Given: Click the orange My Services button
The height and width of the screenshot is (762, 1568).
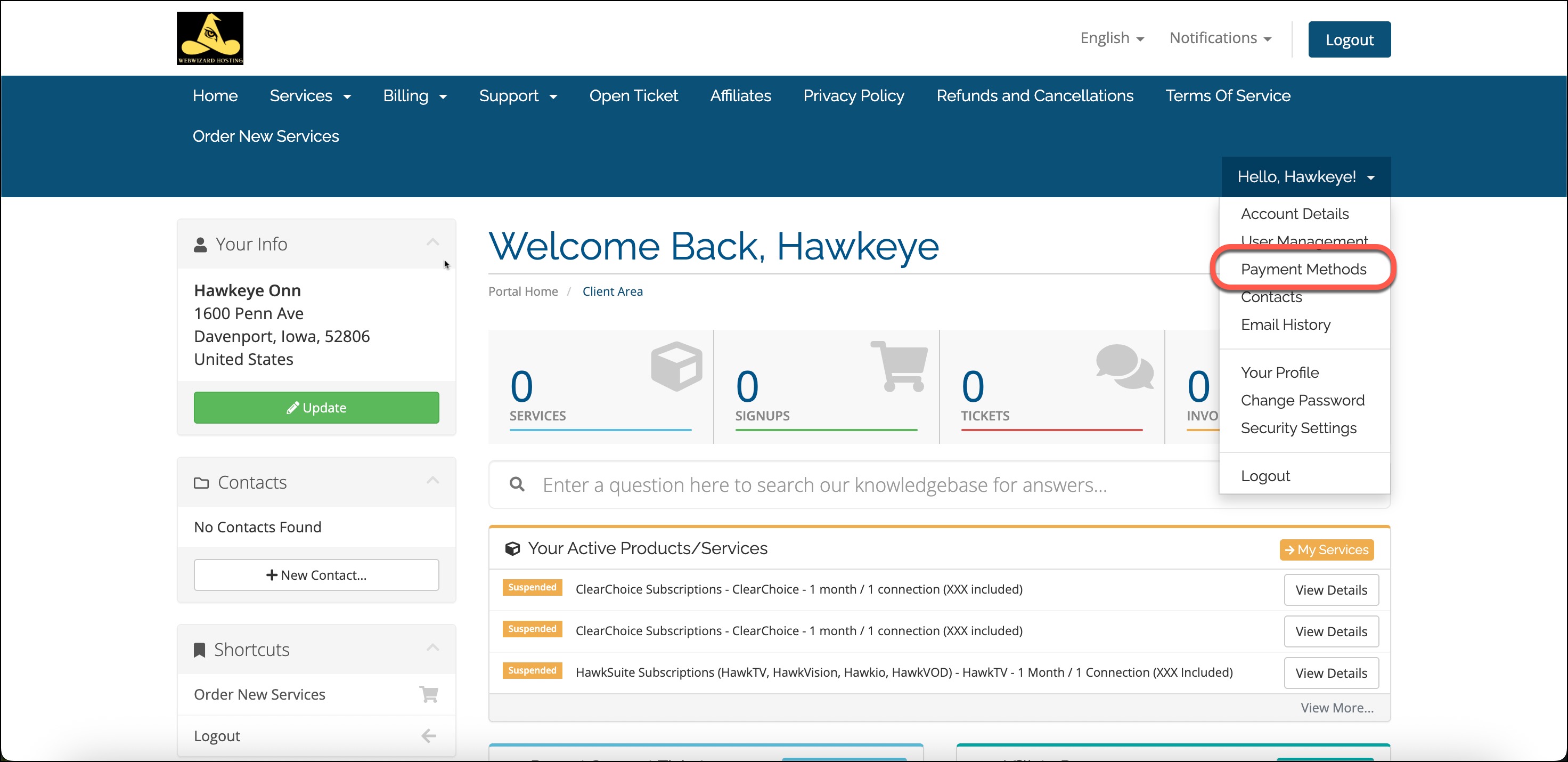Looking at the screenshot, I should tap(1326, 549).
